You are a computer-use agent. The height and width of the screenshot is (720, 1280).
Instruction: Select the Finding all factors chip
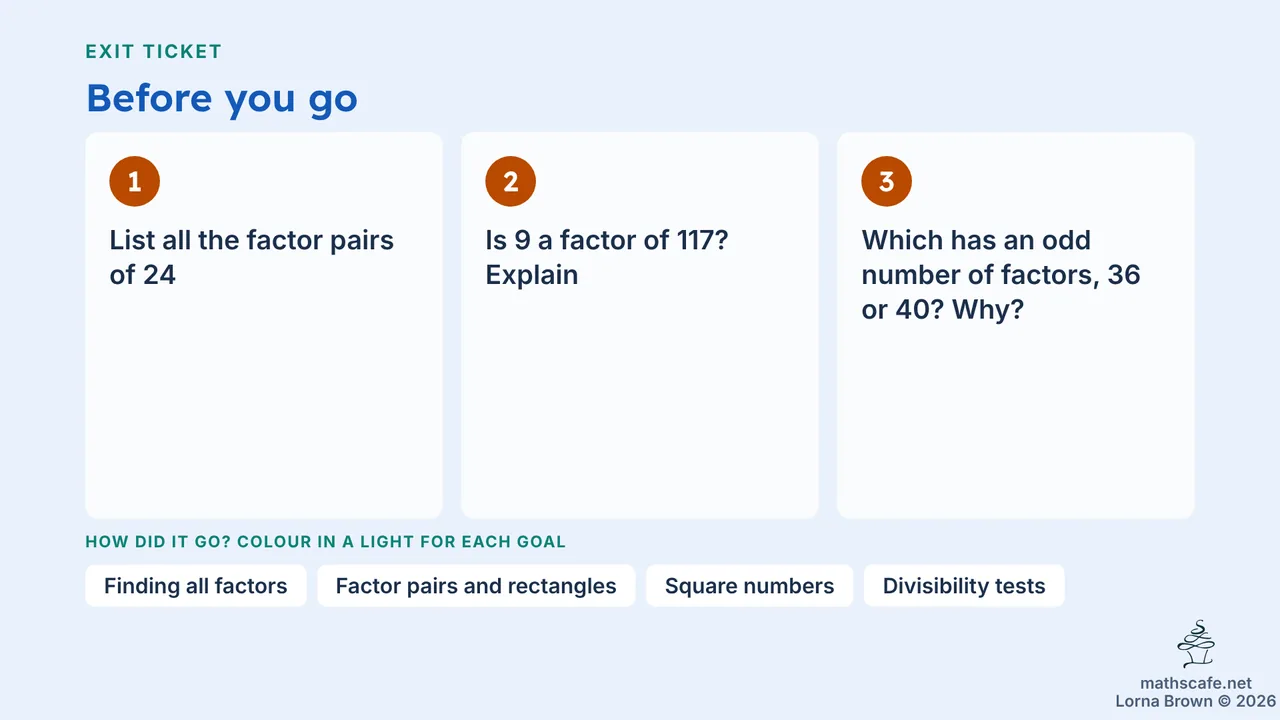[x=196, y=586]
